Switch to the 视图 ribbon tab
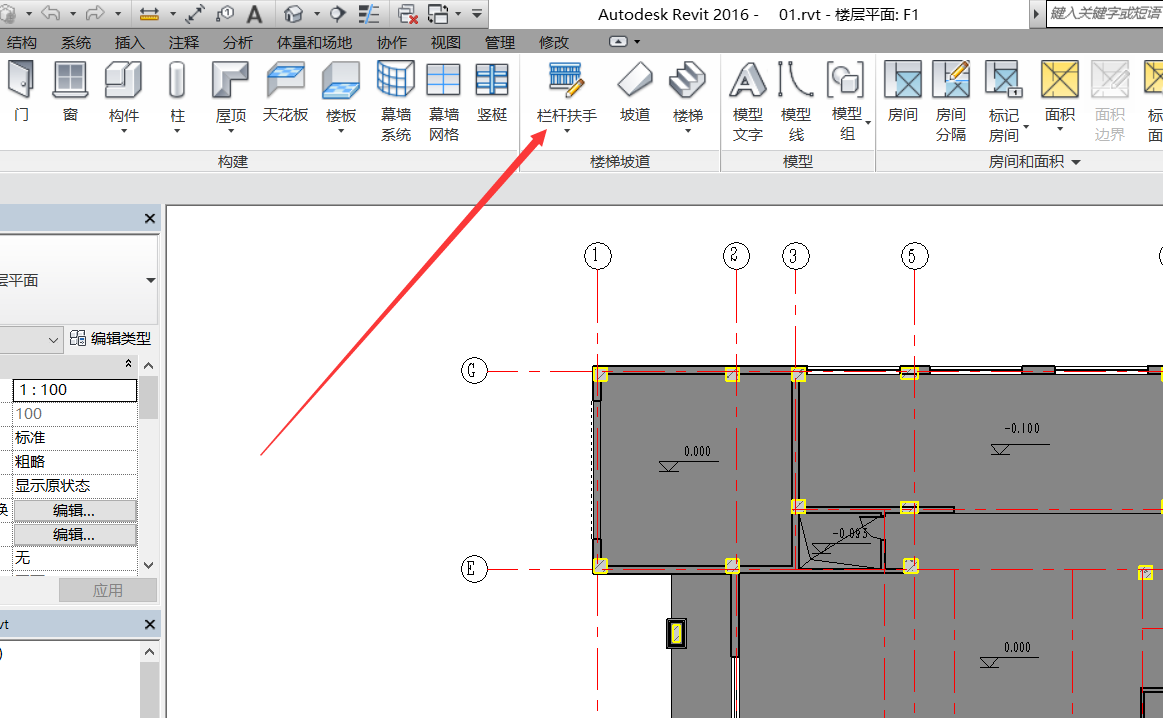 (x=445, y=42)
